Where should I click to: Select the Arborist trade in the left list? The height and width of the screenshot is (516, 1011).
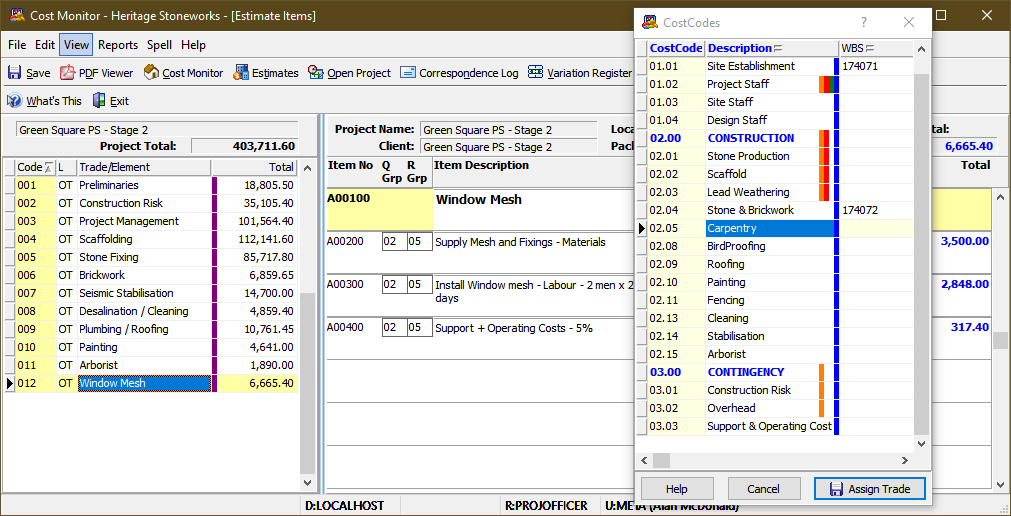click(152, 365)
